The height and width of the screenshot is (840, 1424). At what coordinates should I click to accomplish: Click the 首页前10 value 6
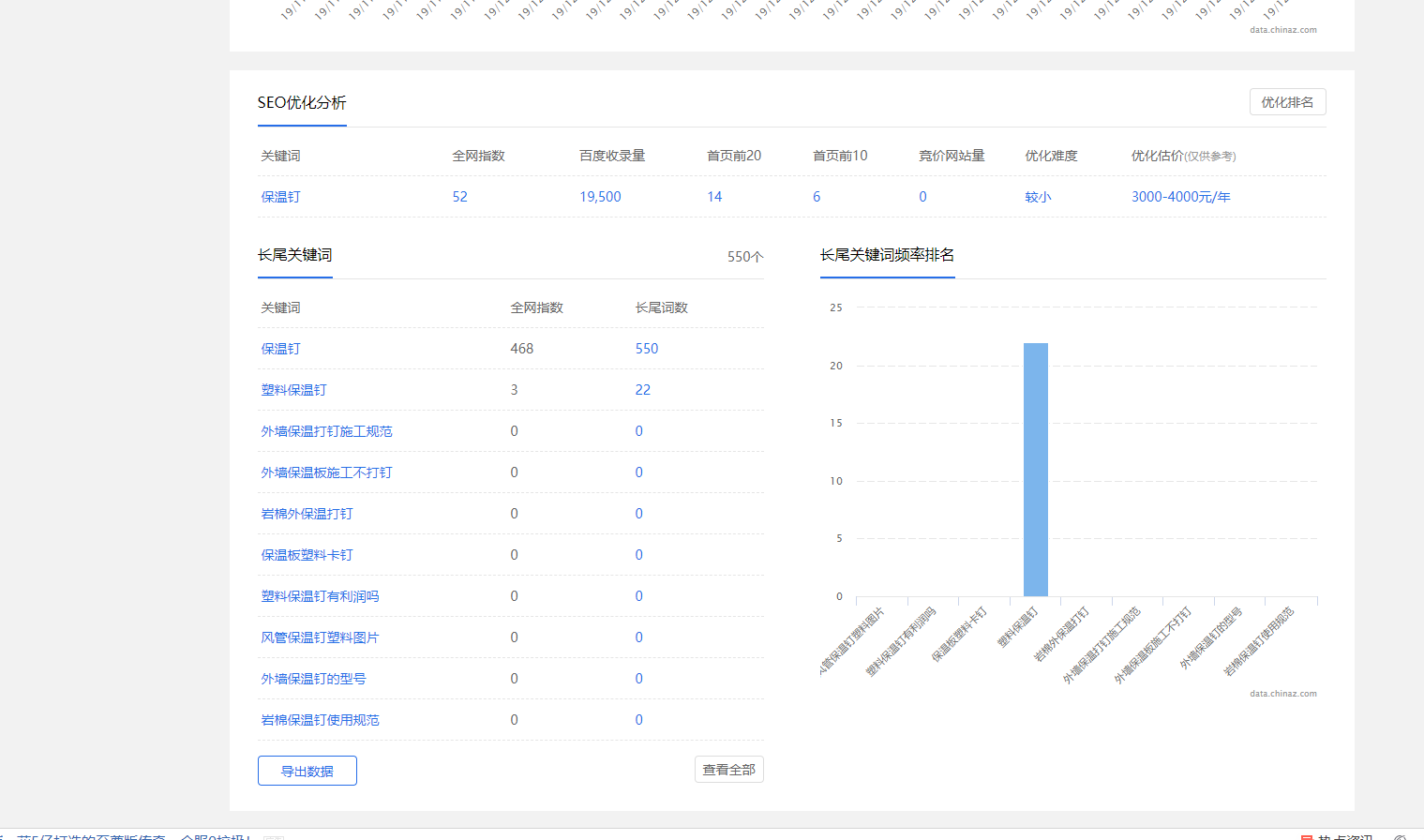pos(817,197)
